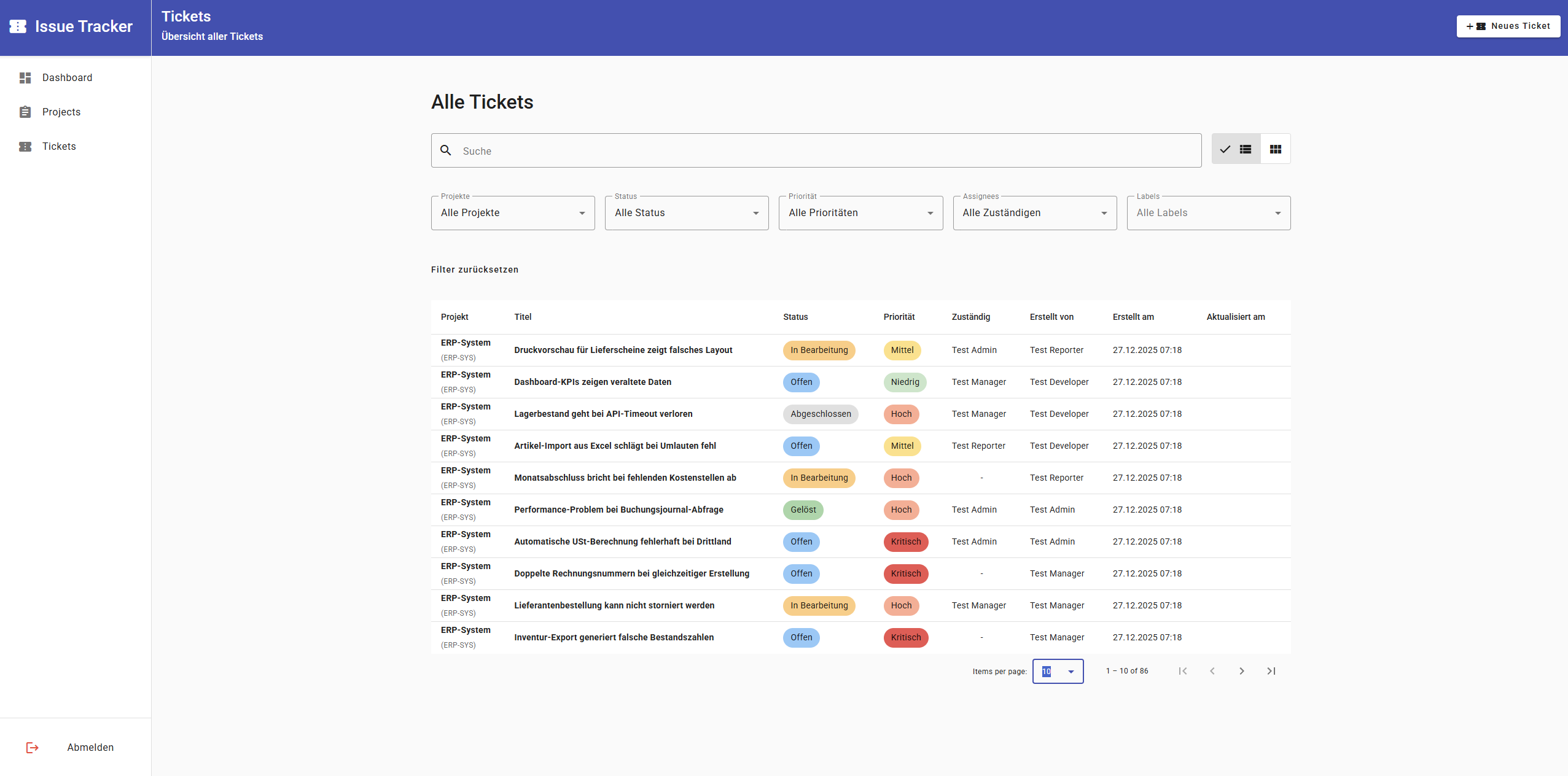Open the Alle Labels dropdown
The height and width of the screenshot is (776, 1568).
1209,213
